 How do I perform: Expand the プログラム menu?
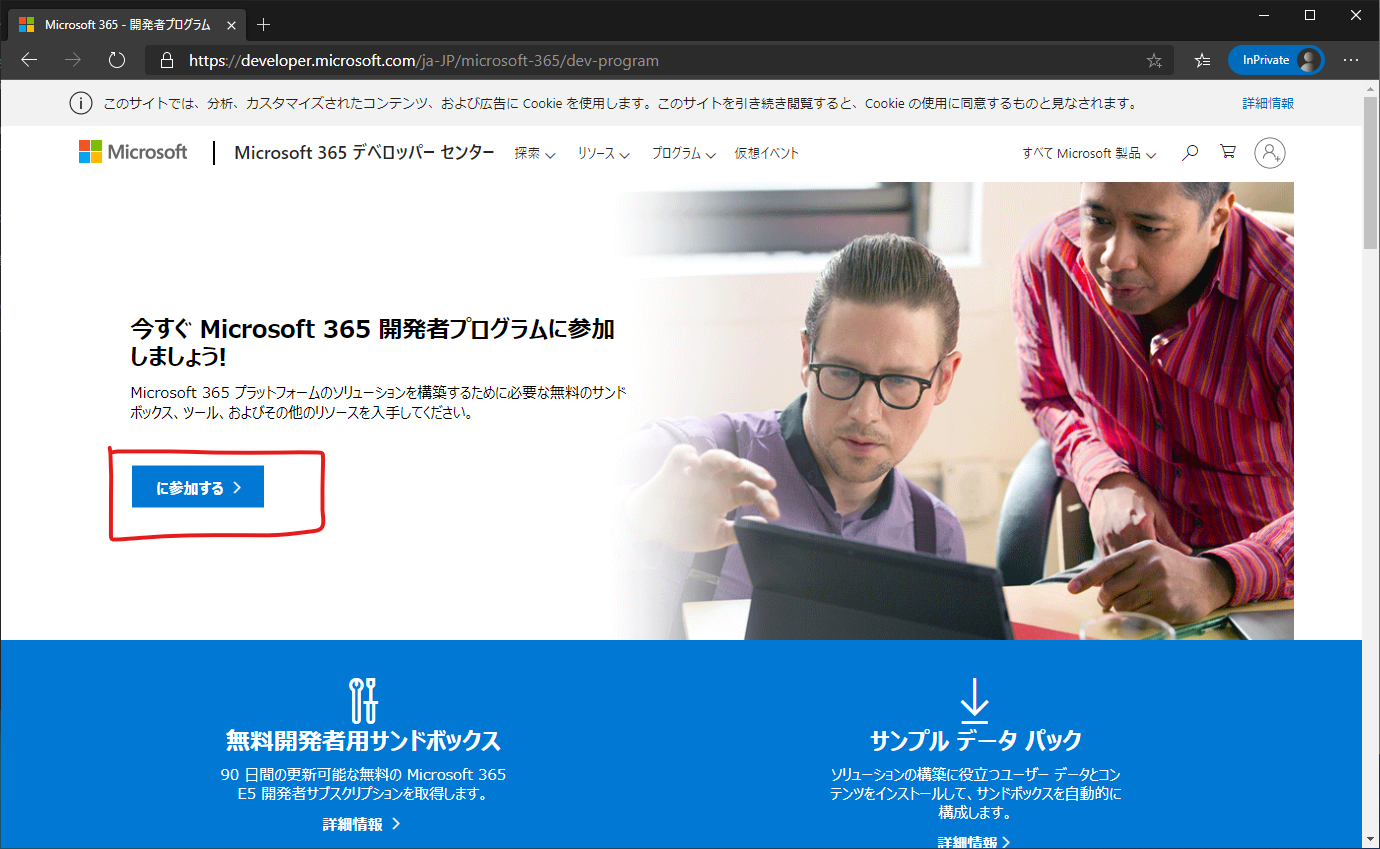[684, 154]
